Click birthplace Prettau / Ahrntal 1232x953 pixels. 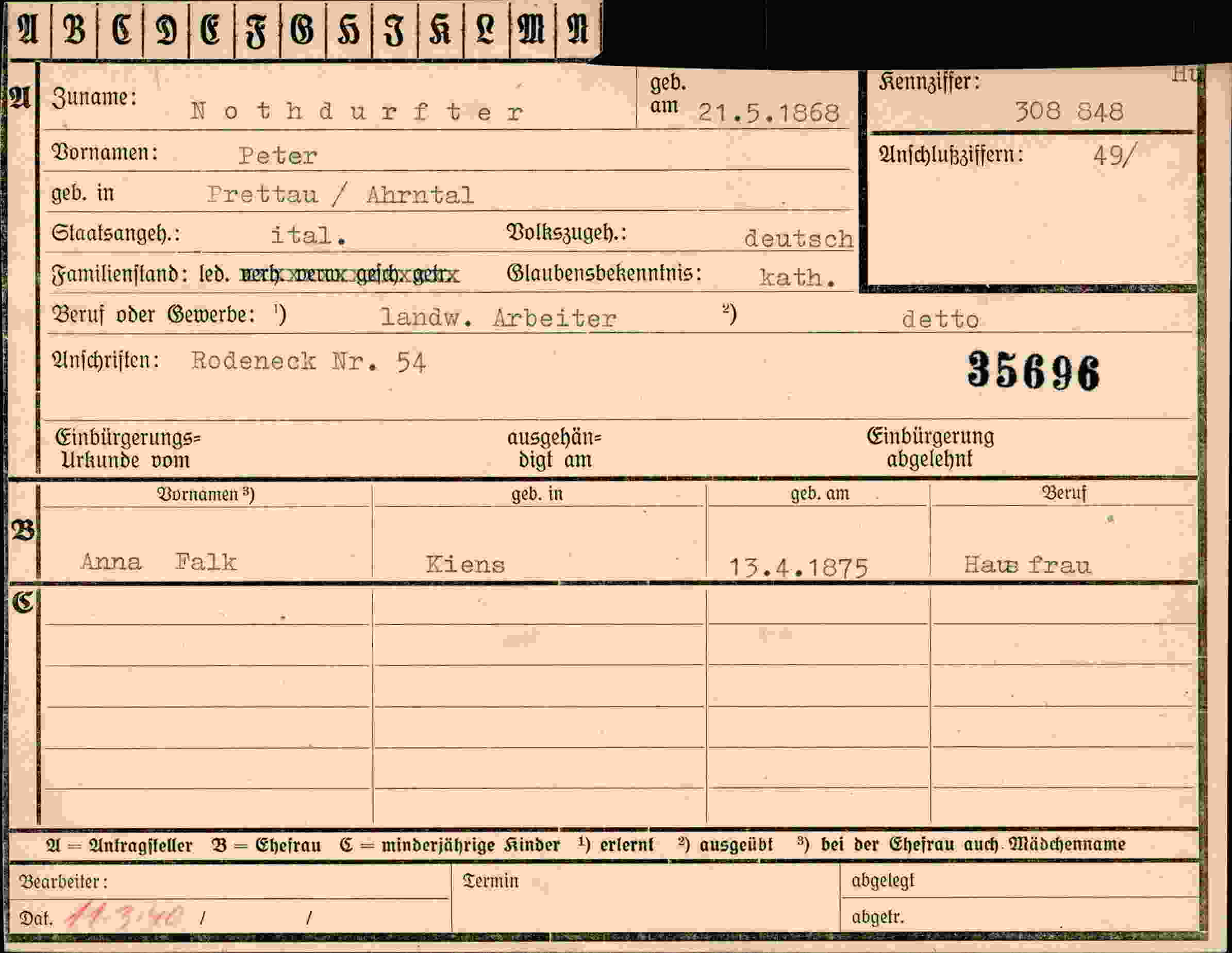(341, 195)
